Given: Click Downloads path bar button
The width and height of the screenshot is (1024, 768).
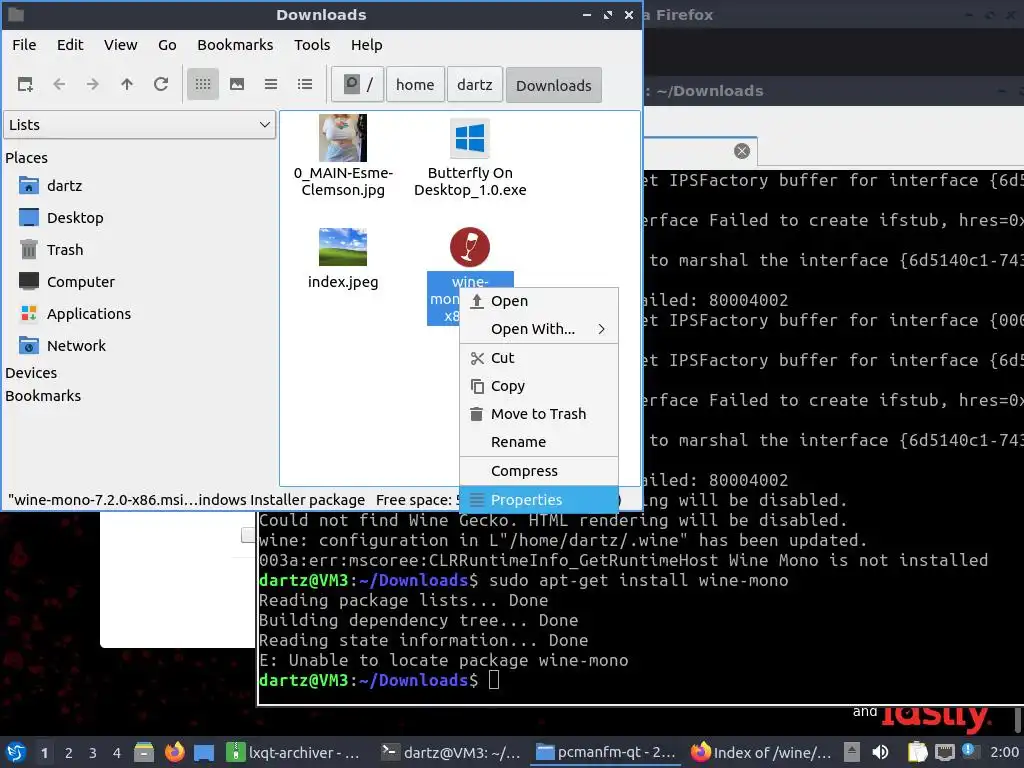Looking at the screenshot, I should click(x=554, y=85).
